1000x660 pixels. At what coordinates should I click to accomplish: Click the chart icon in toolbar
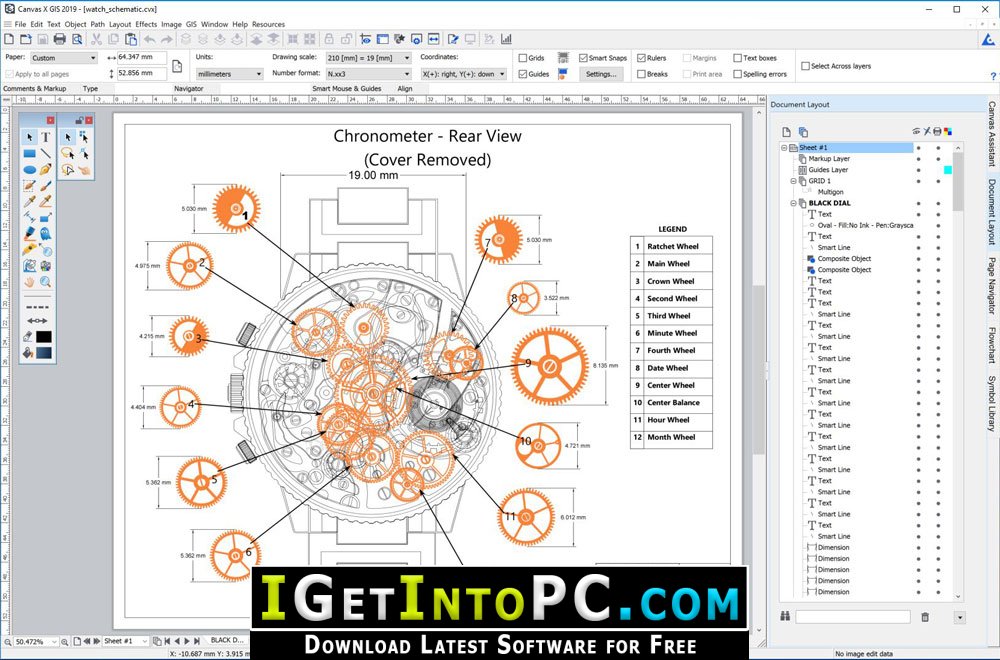[506, 40]
